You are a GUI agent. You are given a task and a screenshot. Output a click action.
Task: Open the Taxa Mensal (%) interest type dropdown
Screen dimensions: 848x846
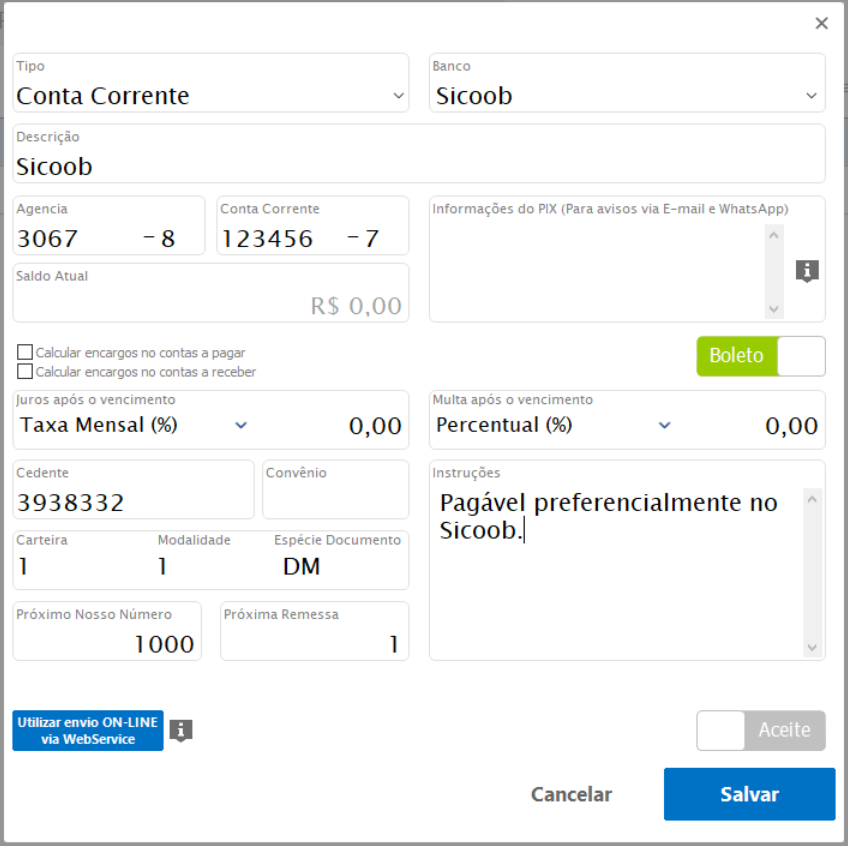click(x=240, y=425)
